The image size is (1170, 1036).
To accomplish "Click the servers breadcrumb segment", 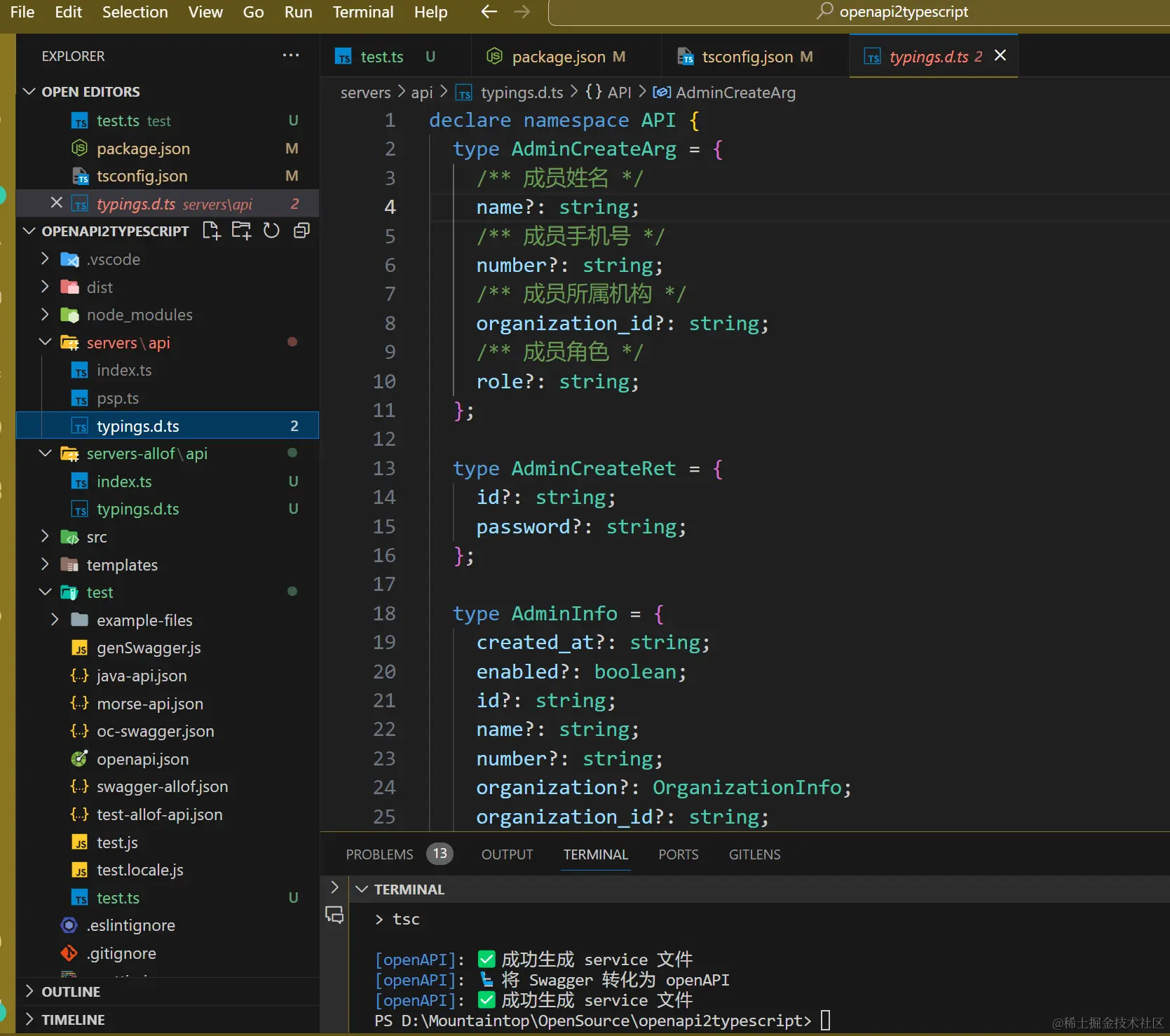I will 365,93.
